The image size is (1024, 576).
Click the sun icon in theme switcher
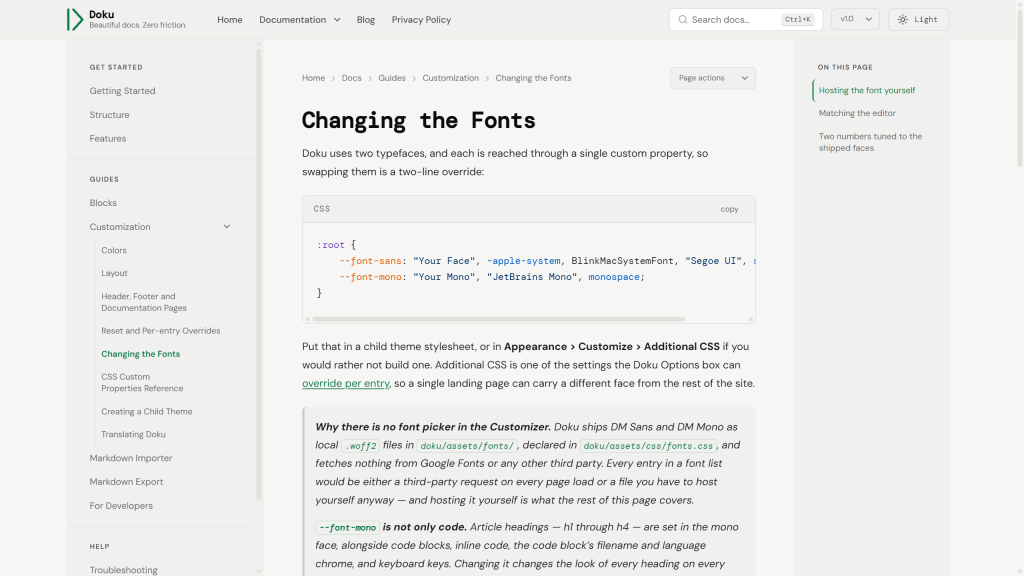pos(903,20)
